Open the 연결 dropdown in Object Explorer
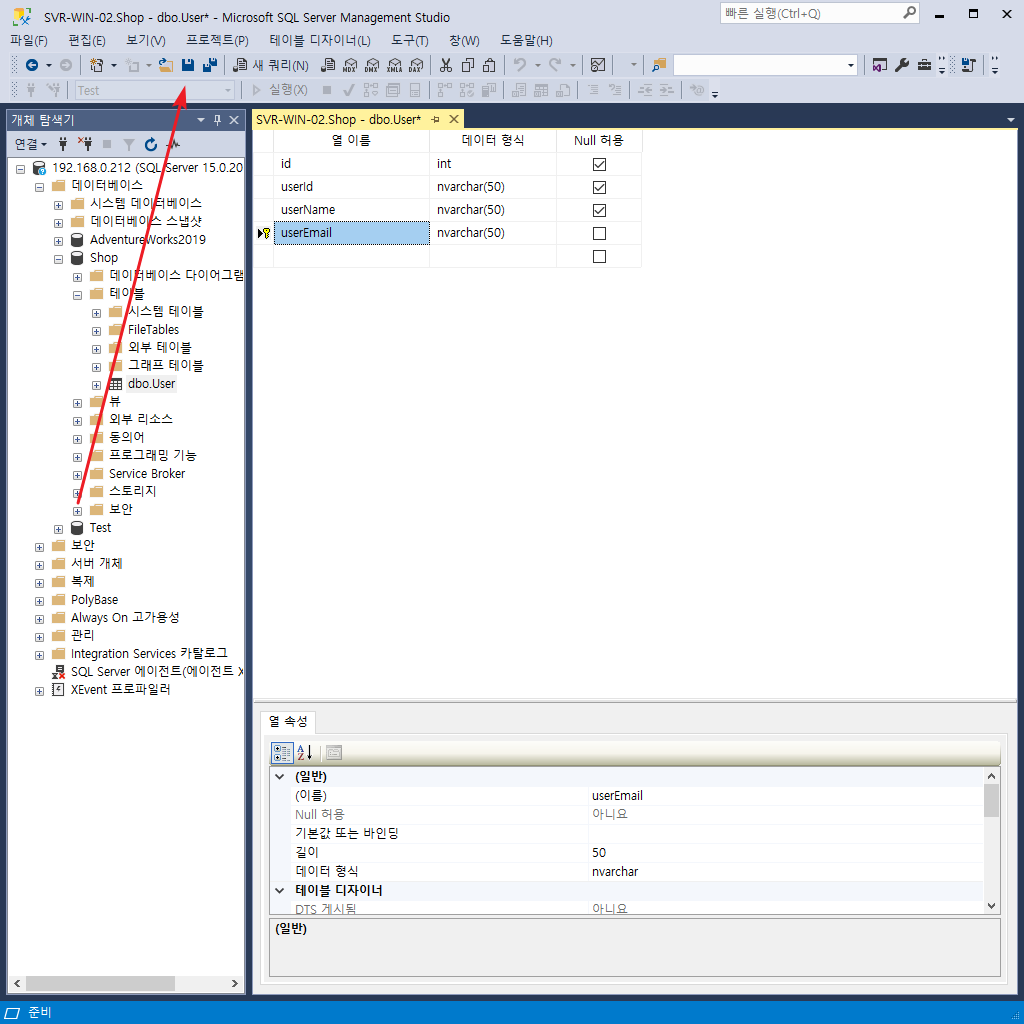The width and height of the screenshot is (1024, 1024). (30, 144)
